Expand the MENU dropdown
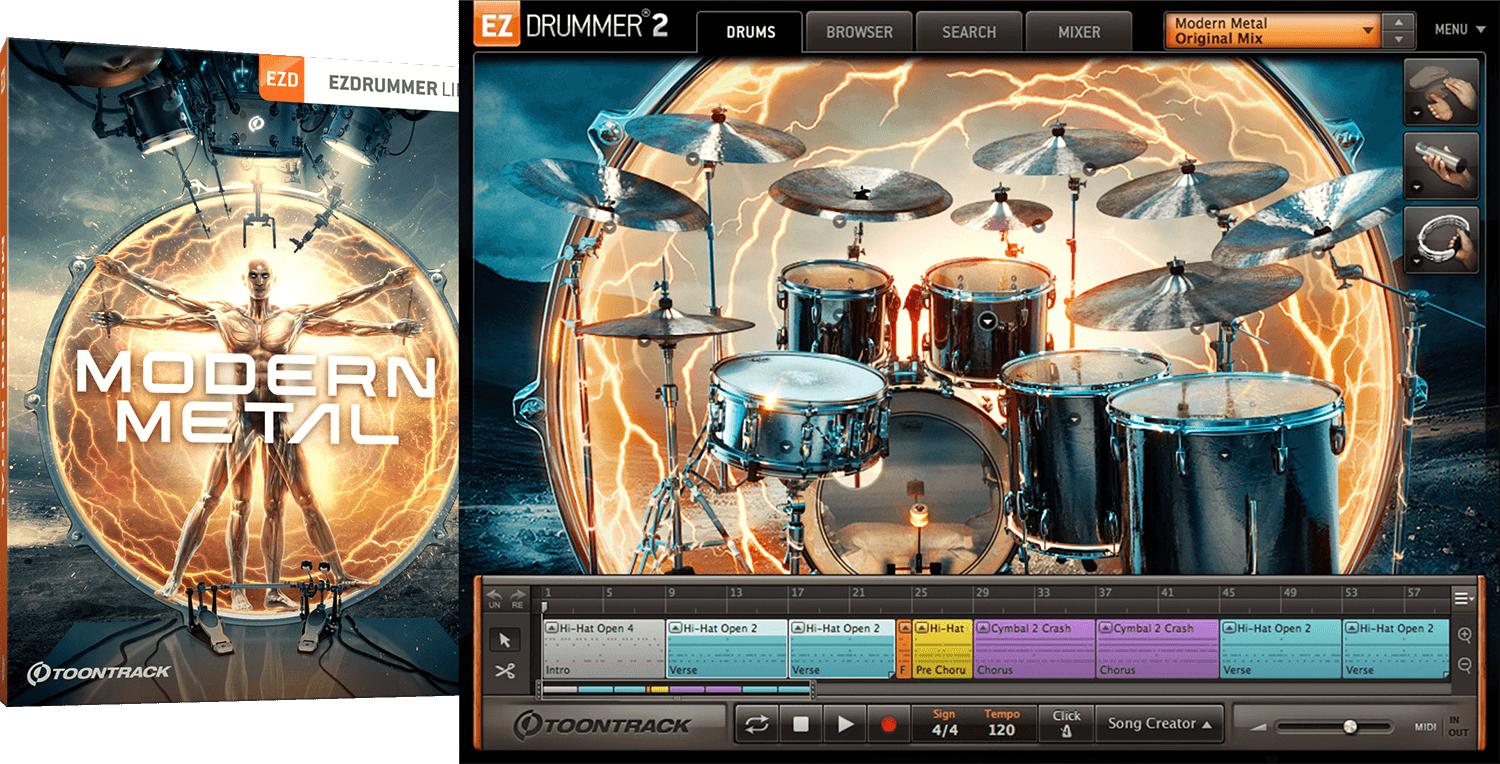The width and height of the screenshot is (1500, 764). pyautogui.click(x=1460, y=30)
